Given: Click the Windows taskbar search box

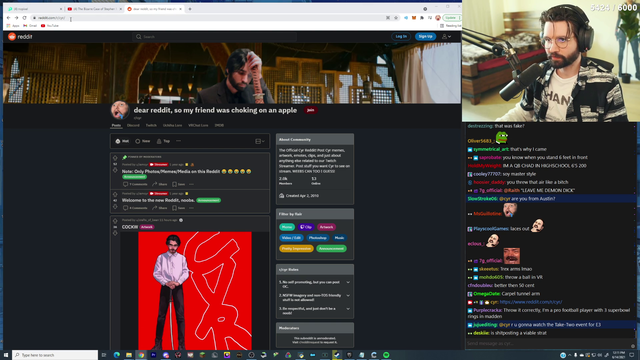Looking at the screenshot, I should click(55, 355).
